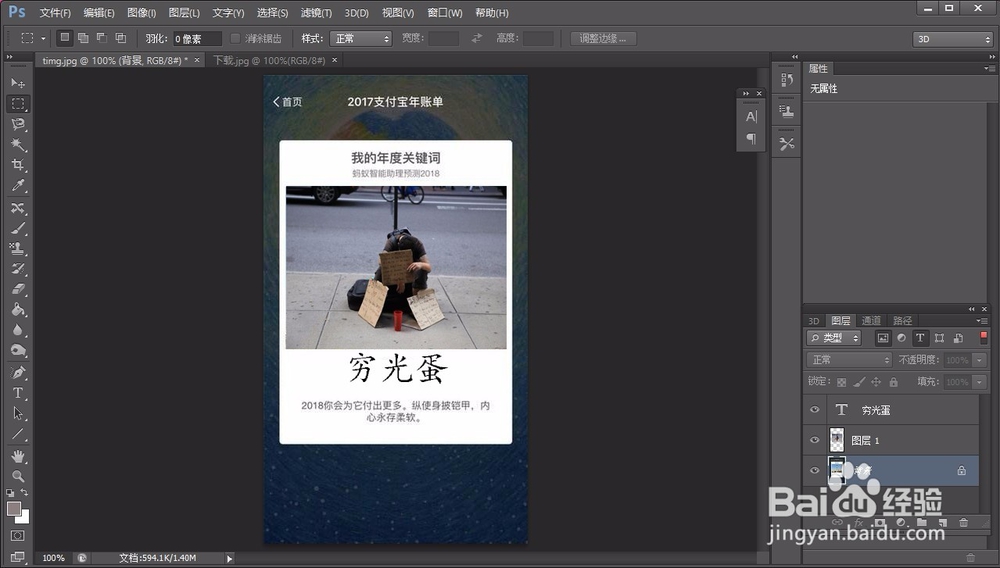The width and height of the screenshot is (1000, 568).
Task: Select the Clone Stamp tool
Action: tap(18, 249)
